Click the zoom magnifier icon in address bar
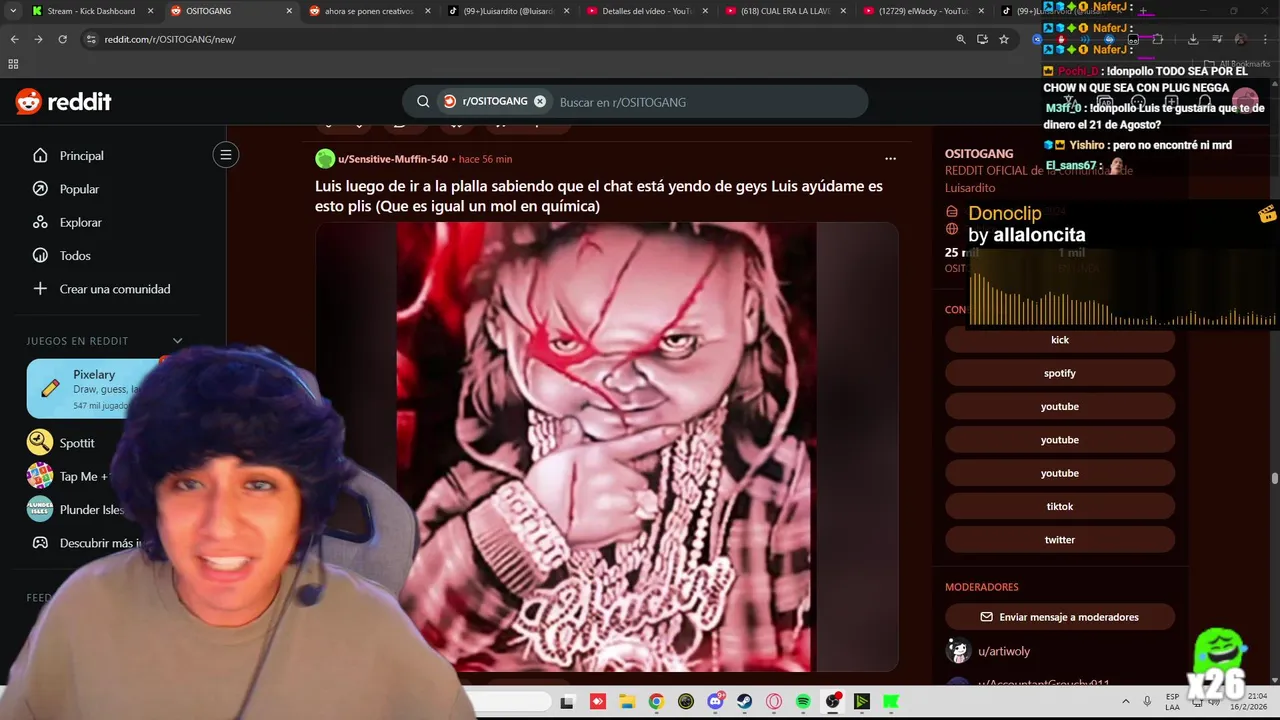Screen dimensions: 1280x720 point(961,39)
